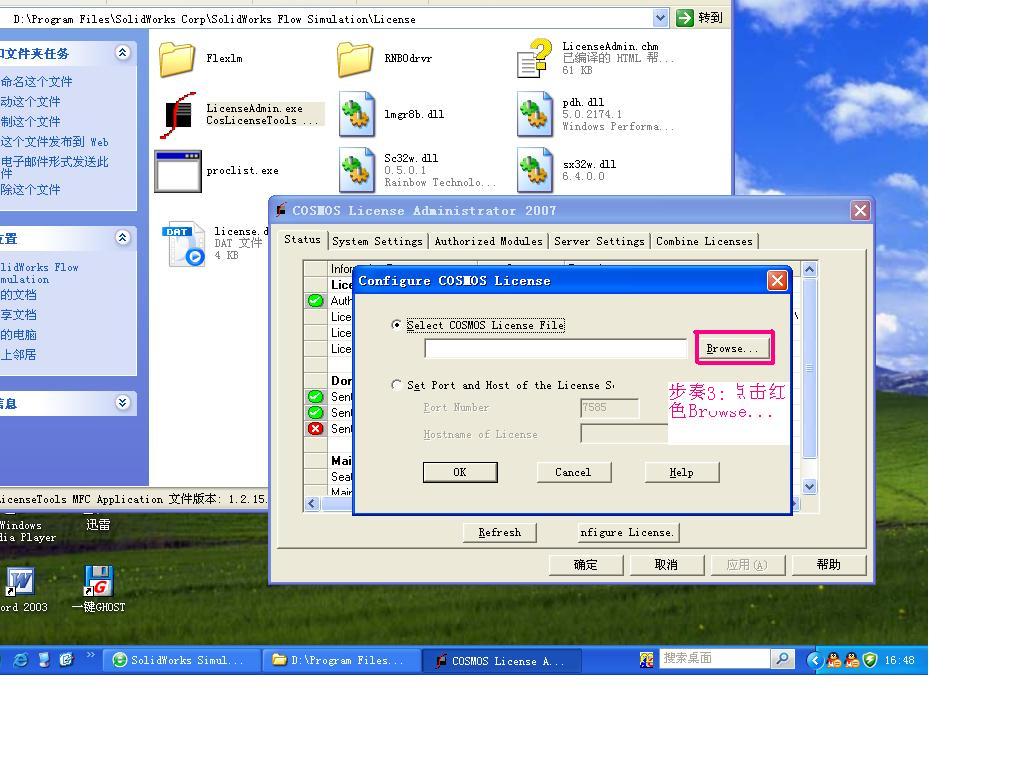Image resolution: width=1024 pixels, height=768 pixels.
Task: Open the SolidWorks Flow Simulation sidebar link
Action: pos(39,273)
